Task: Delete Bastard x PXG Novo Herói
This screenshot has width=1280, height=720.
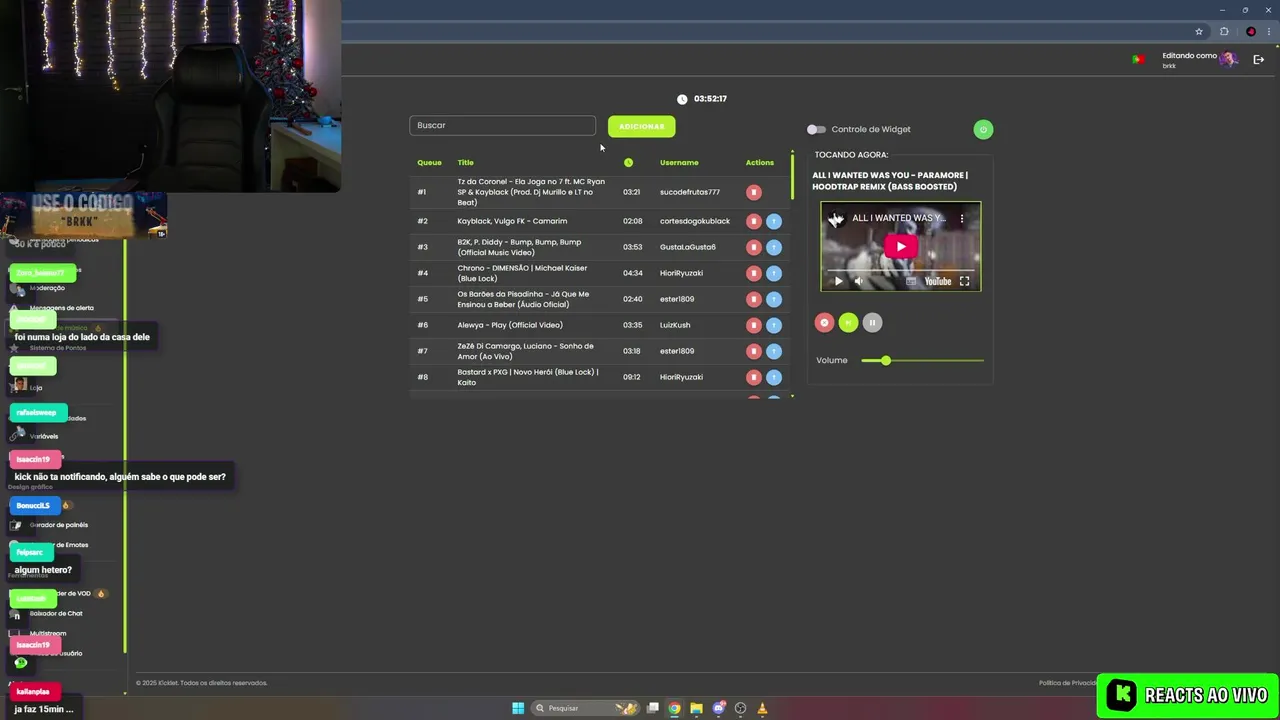Action: [754, 377]
